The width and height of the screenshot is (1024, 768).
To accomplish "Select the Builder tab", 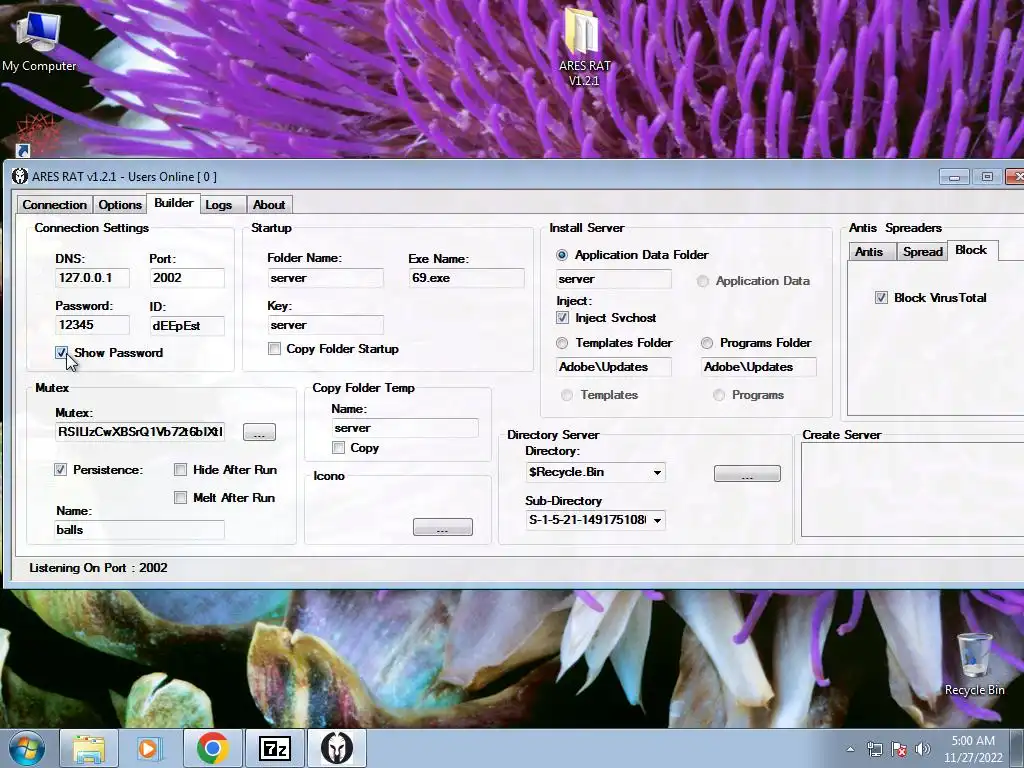I will [x=174, y=203].
